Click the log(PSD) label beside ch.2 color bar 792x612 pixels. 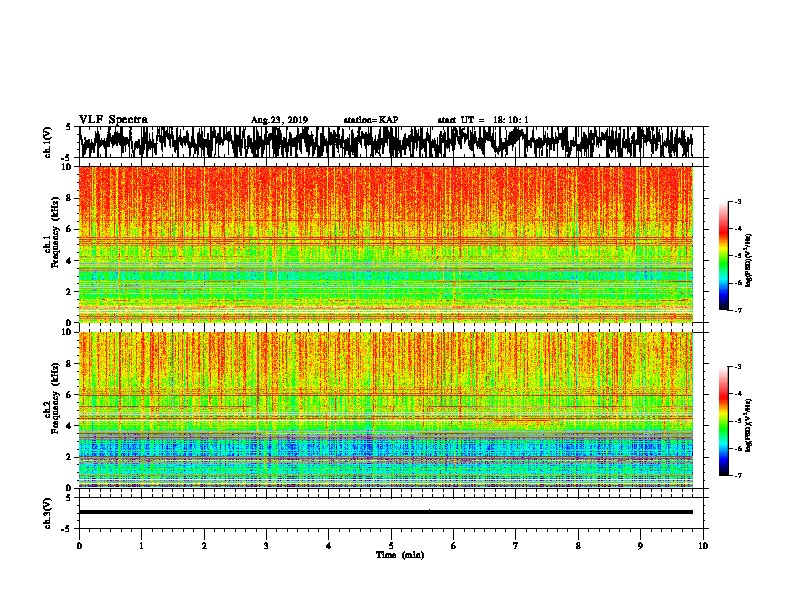coord(749,425)
